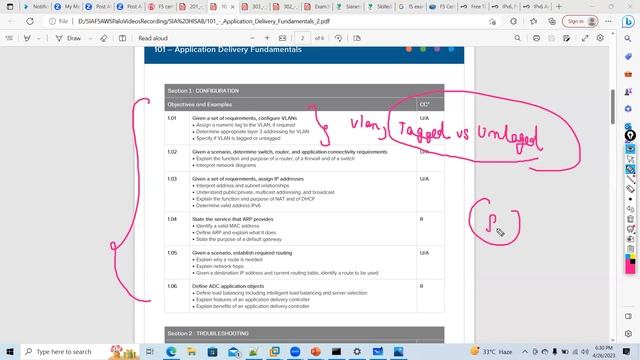This screenshot has width=640, height=360.
Task: Print the PDF document
Action: pyautogui.click(x=536, y=38)
